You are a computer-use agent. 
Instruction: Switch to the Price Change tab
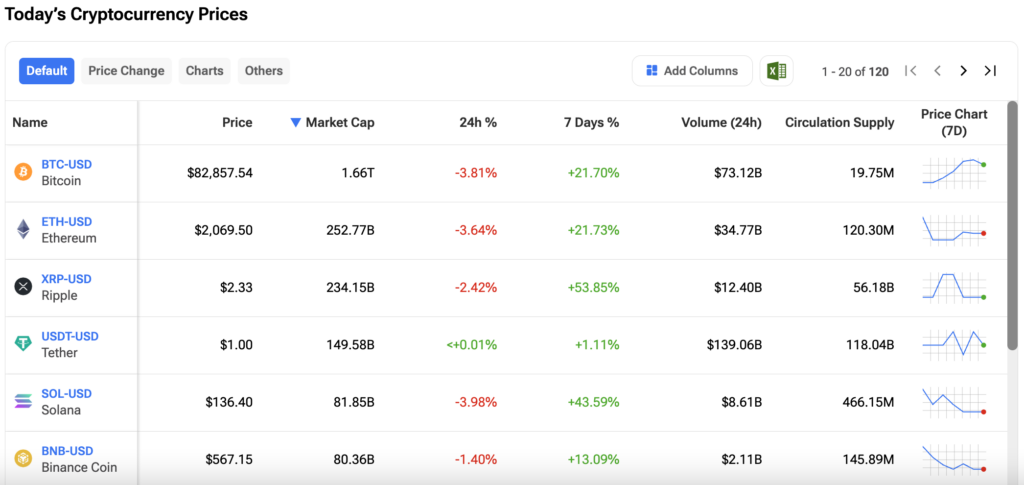126,71
